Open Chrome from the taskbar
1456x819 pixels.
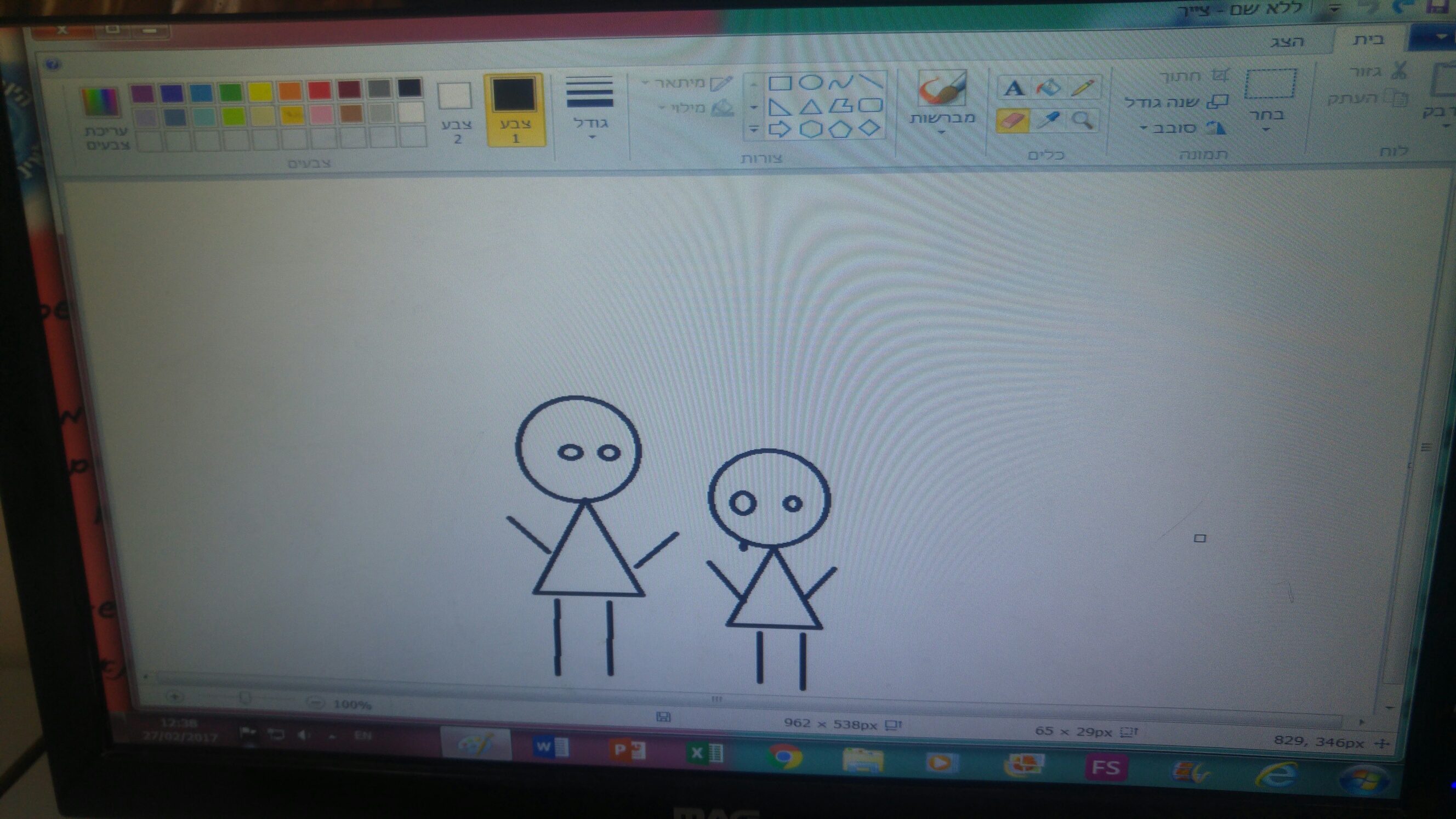[784, 756]
